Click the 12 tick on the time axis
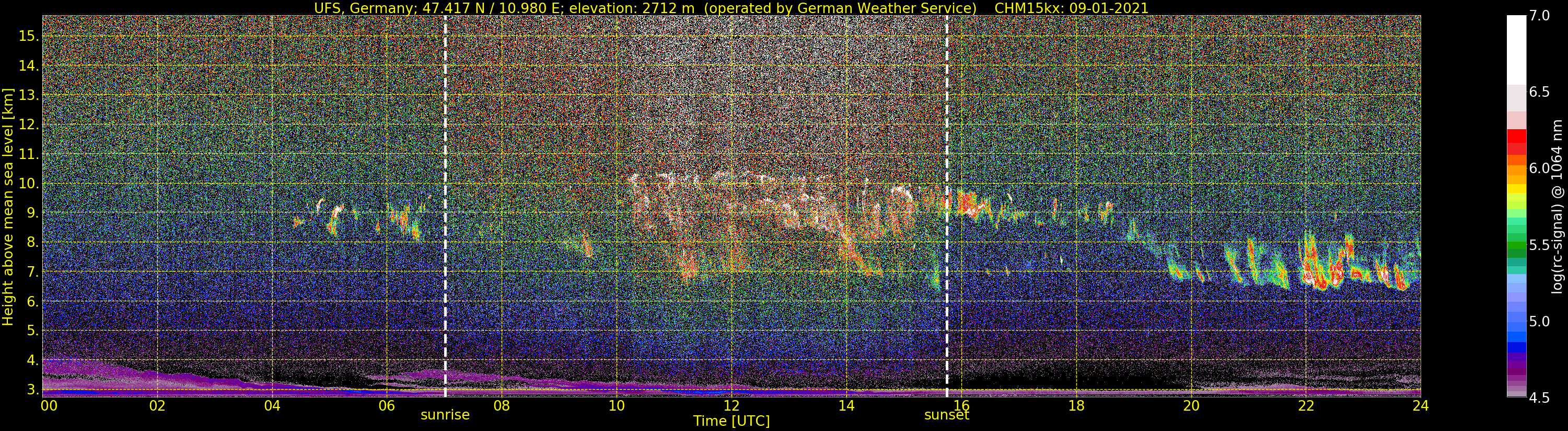This screenshot has width=1568, height=431. [731, 406]
